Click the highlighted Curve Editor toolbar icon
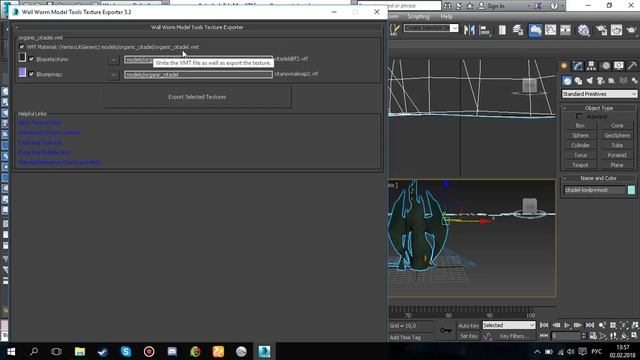The width and height of the screenshot is (640, 360). click(535, 30)
